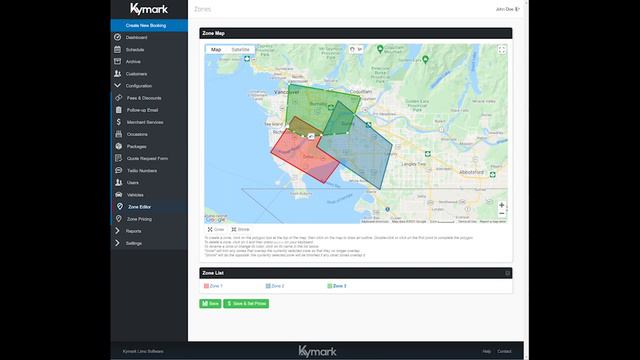Click the Fees & Discounts tag icon
The height and width of the screenshot is (360, 640).
pyautogui.click(x=118, y=98)
